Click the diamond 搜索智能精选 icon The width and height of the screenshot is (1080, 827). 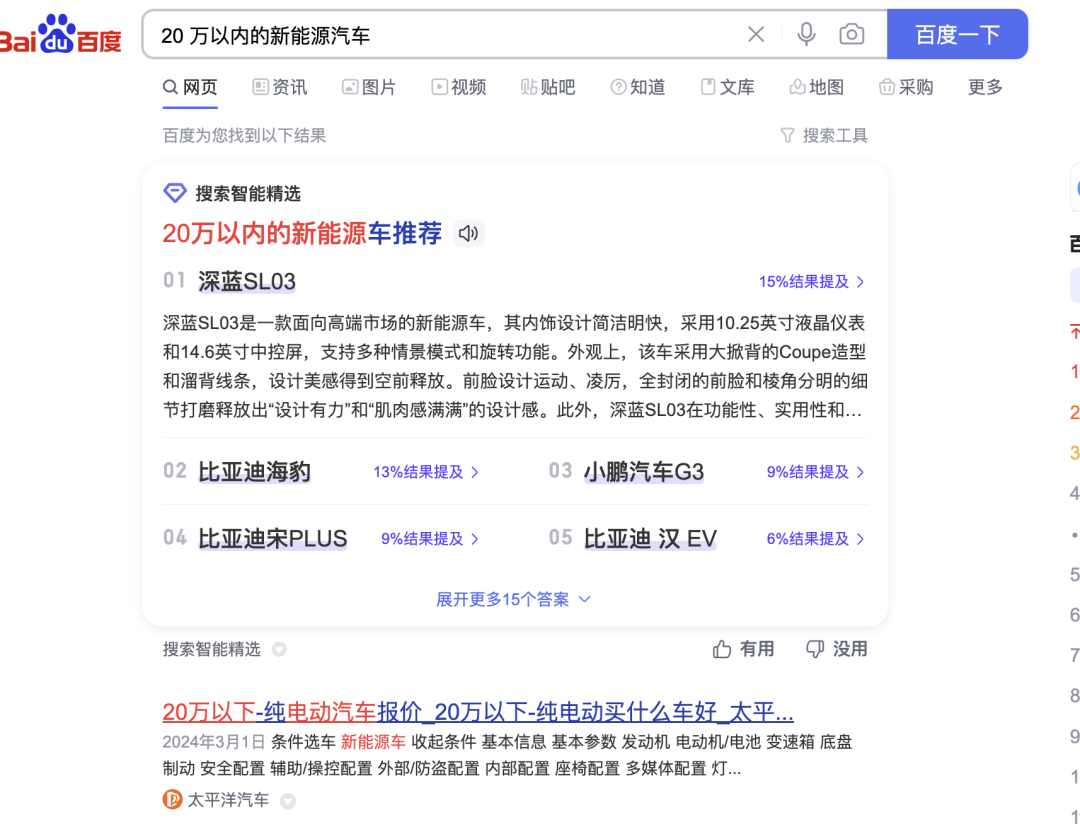[174, 193]
